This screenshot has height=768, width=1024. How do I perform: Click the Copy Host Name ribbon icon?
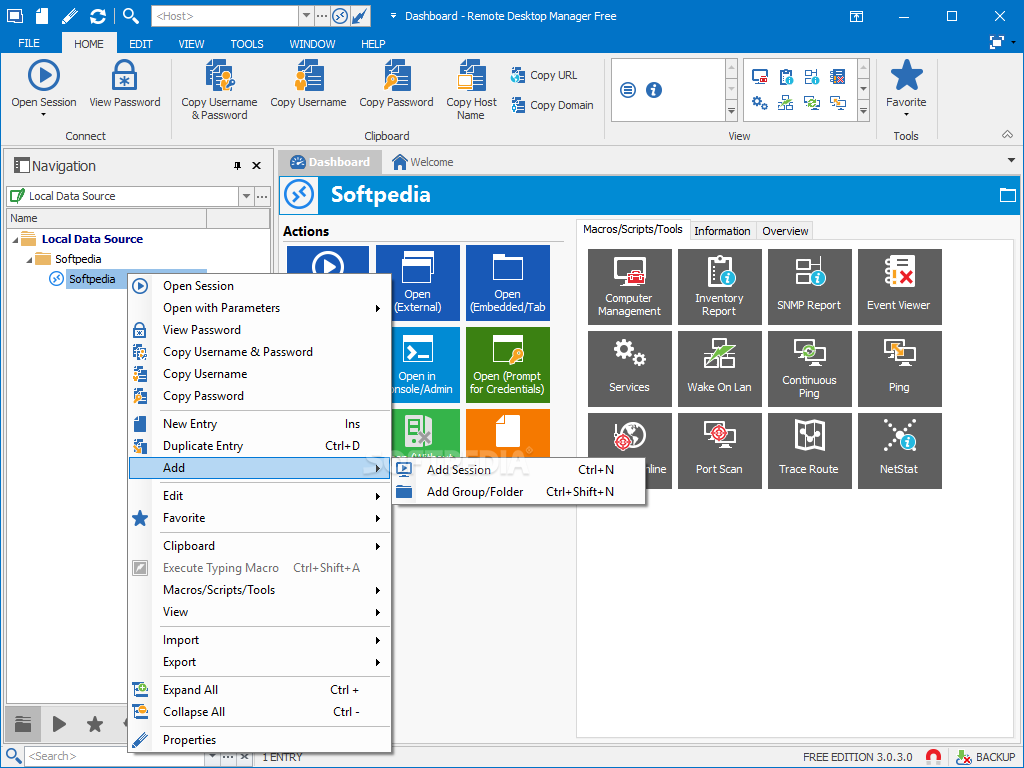(471, 75)
